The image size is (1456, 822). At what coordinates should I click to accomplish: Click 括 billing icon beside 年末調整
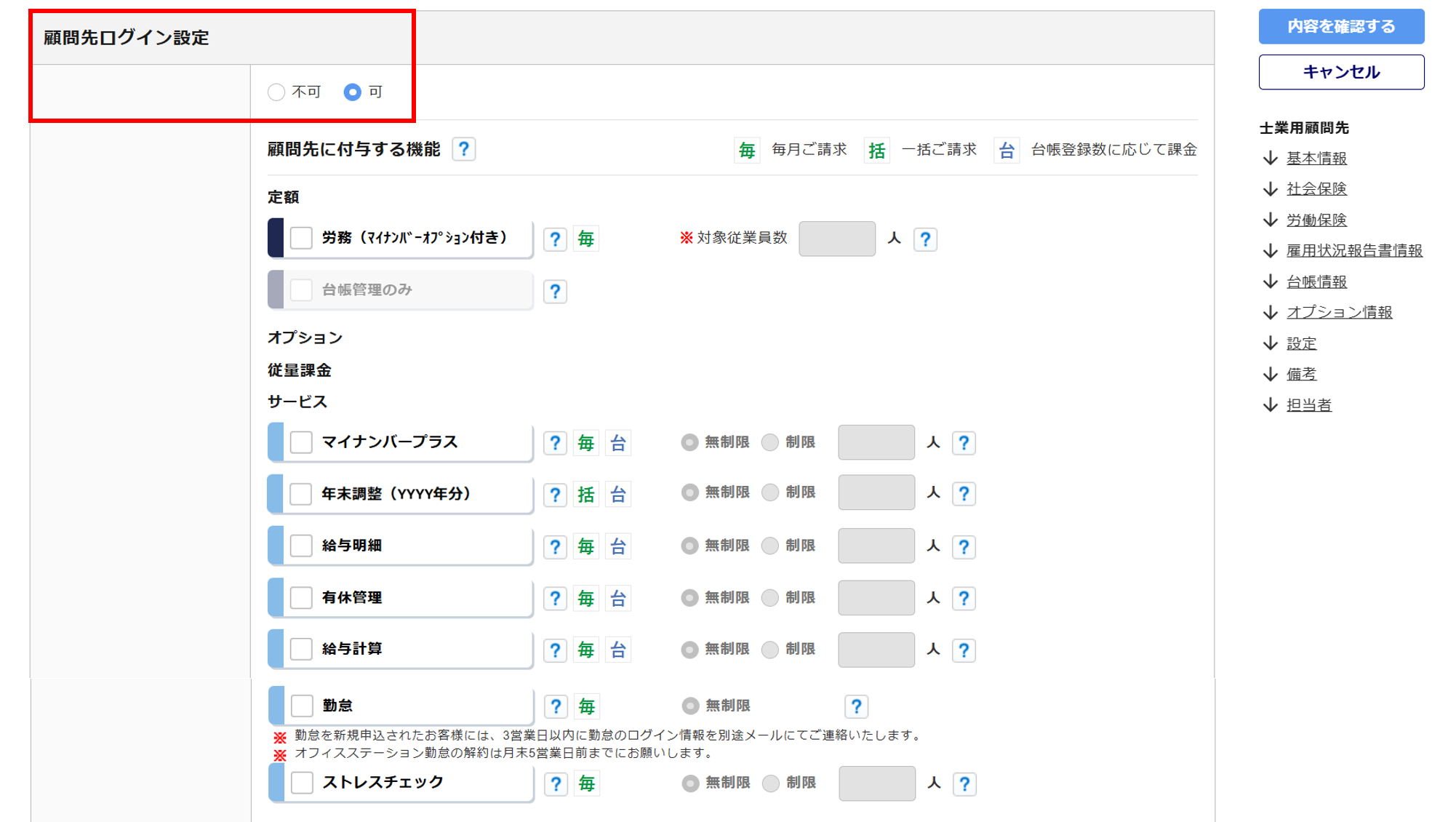(x=586, y=495)
